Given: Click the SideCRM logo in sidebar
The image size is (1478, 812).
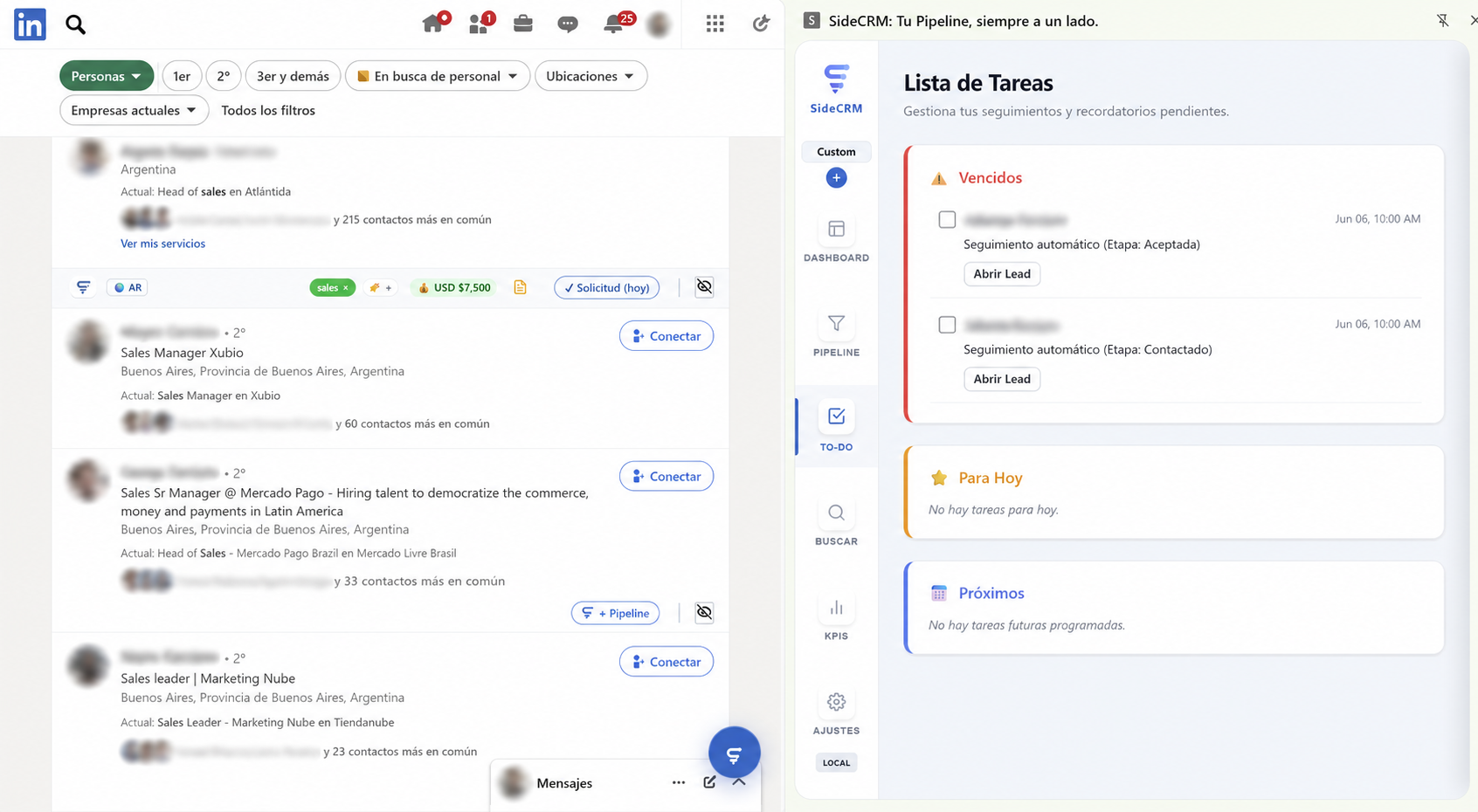Looking at the screenshot, I should click(836, 89).
